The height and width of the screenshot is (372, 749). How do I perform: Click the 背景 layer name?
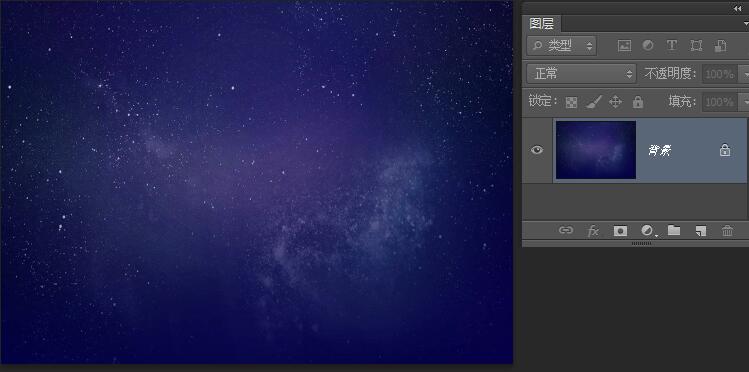660,151
